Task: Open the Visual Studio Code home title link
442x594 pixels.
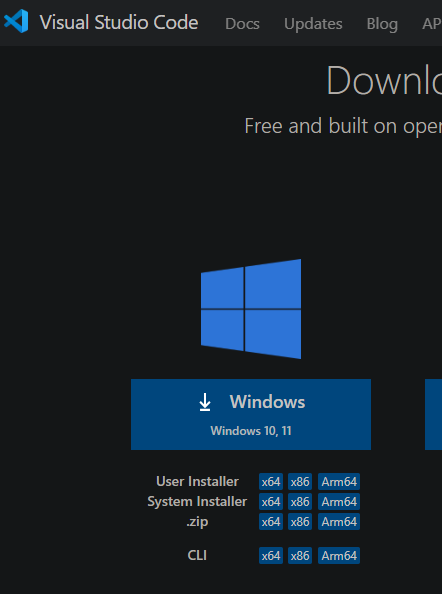Action: click(x=119, y=23)
